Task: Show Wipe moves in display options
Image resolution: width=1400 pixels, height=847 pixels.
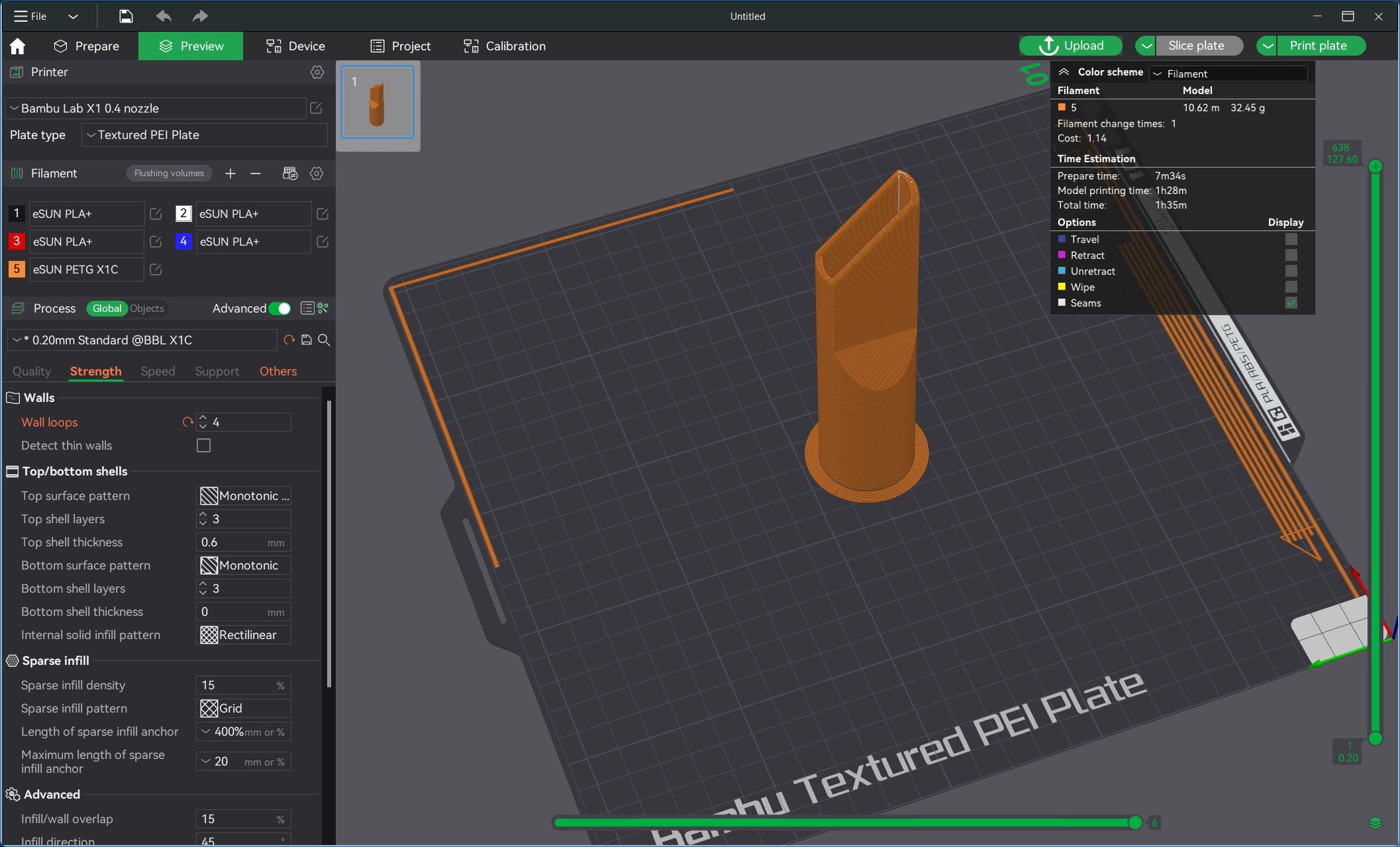Action: (1291, 287)
